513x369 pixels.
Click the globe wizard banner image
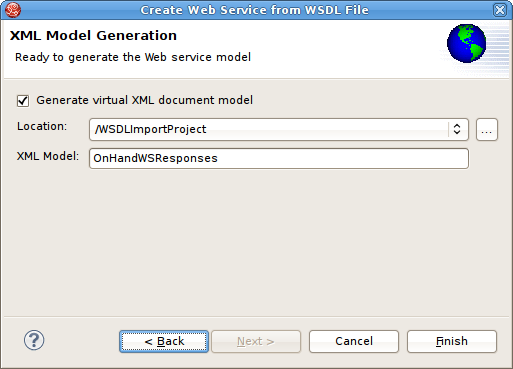coord(467,43)
